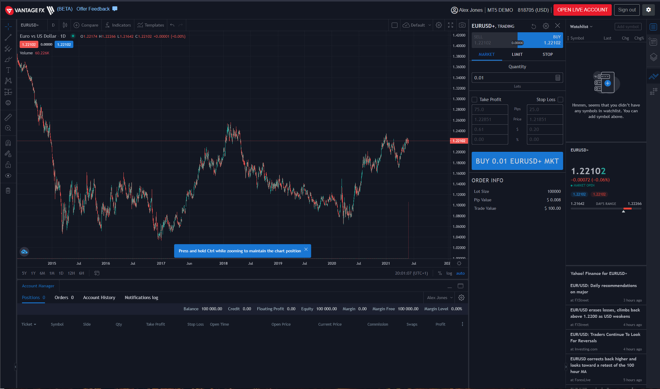
Task: Select the brush drawing tool
Action: point(8,59)
